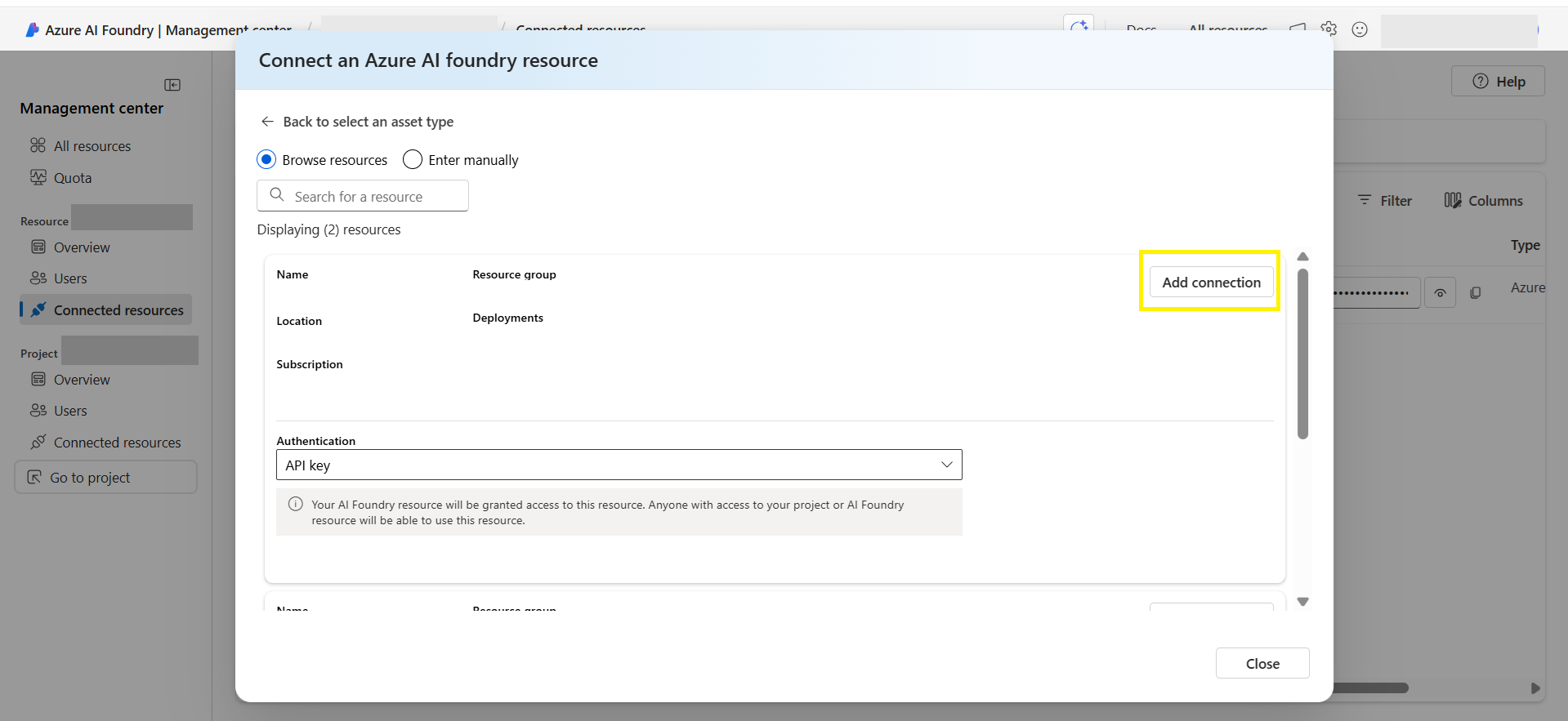
Task: Click the info icon in access notice
Action: click(296, 505)
